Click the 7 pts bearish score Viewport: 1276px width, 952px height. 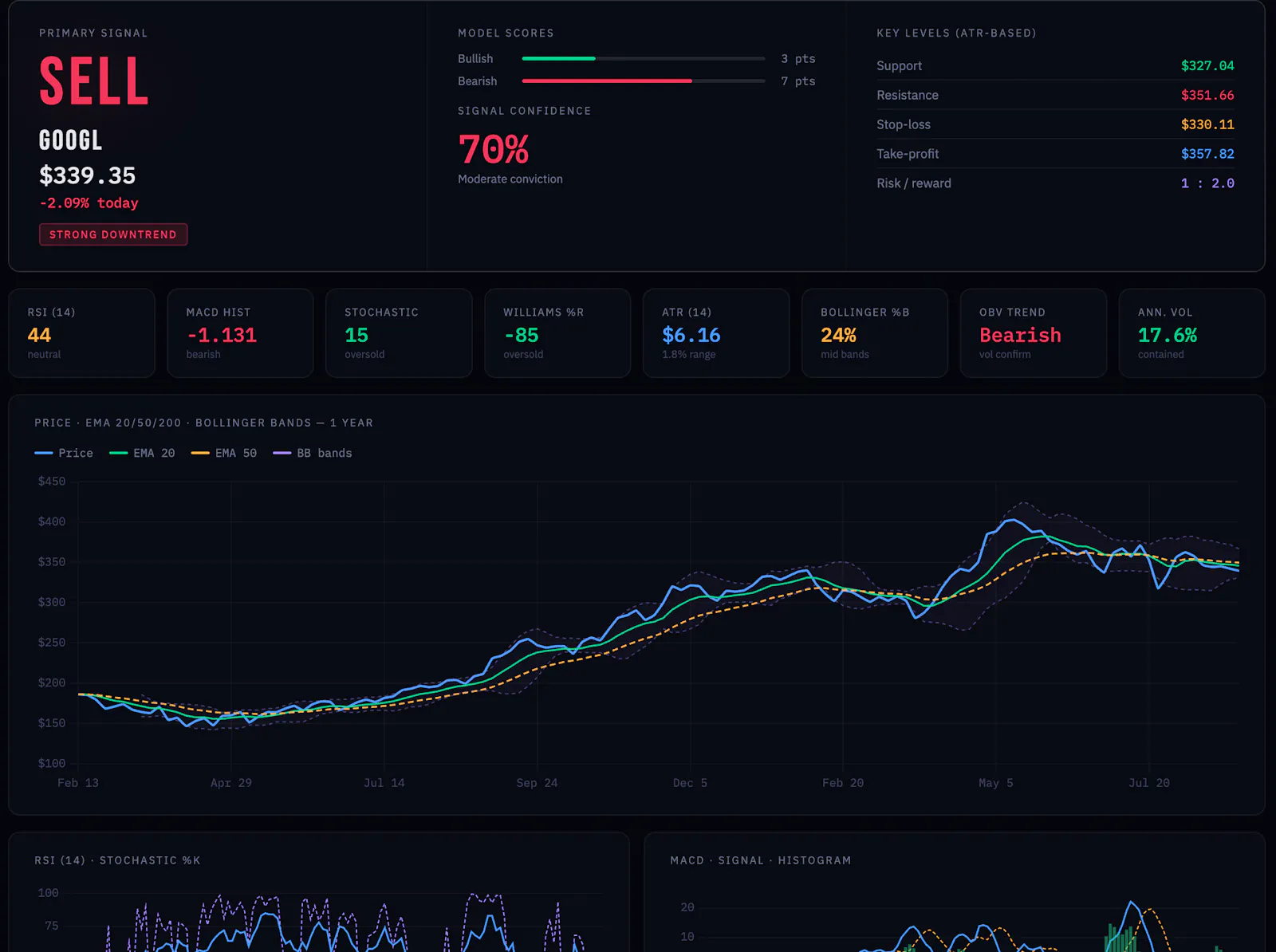coord(797,81)
